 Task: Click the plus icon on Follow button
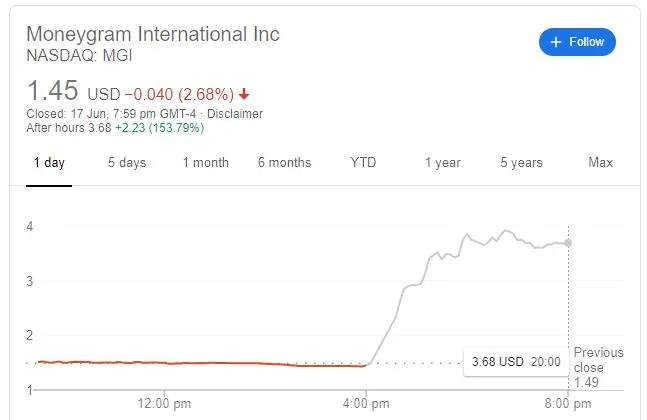556,42
